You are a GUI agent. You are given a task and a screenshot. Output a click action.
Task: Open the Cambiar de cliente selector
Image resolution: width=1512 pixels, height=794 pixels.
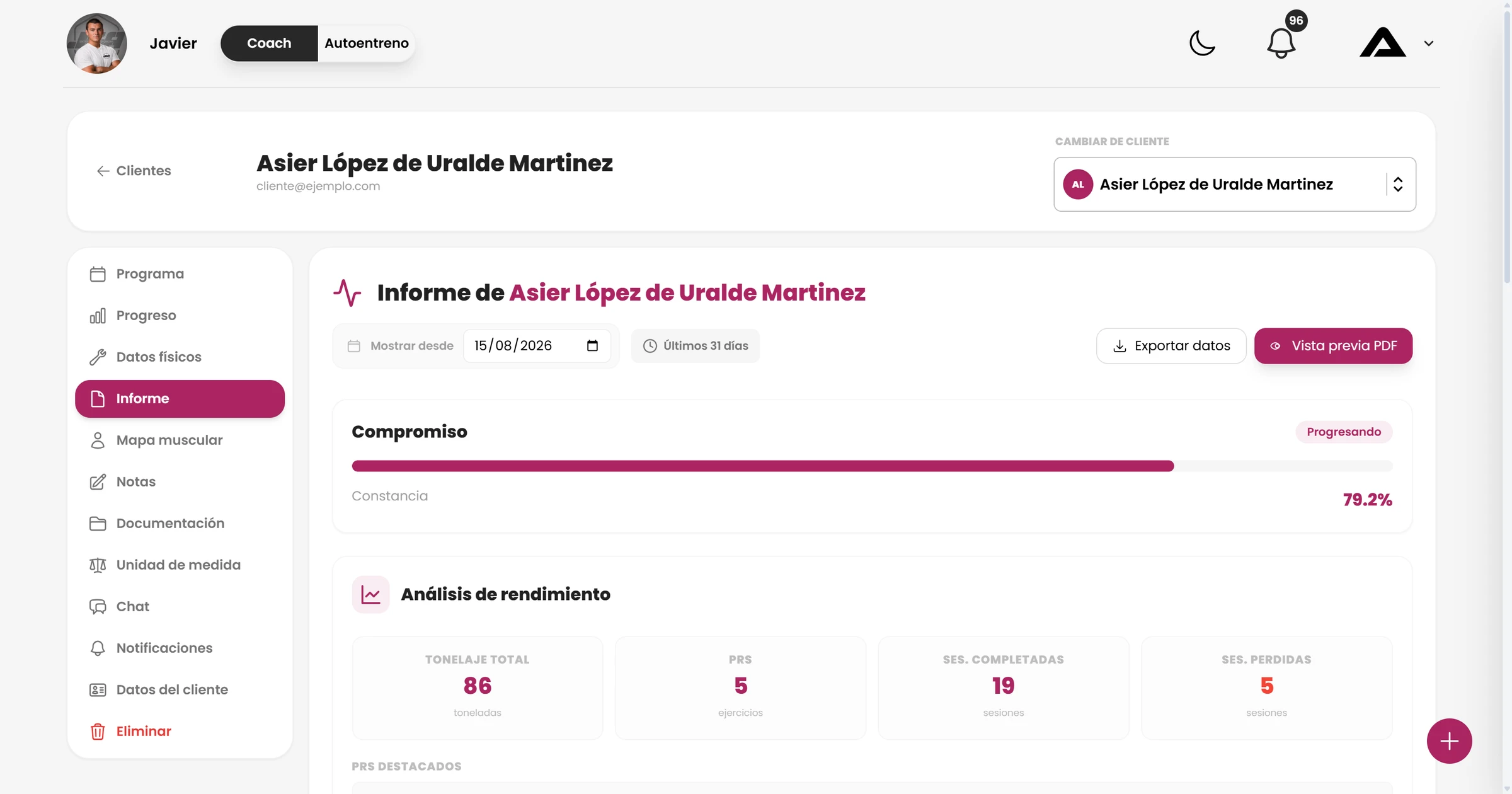(1235, 184)
